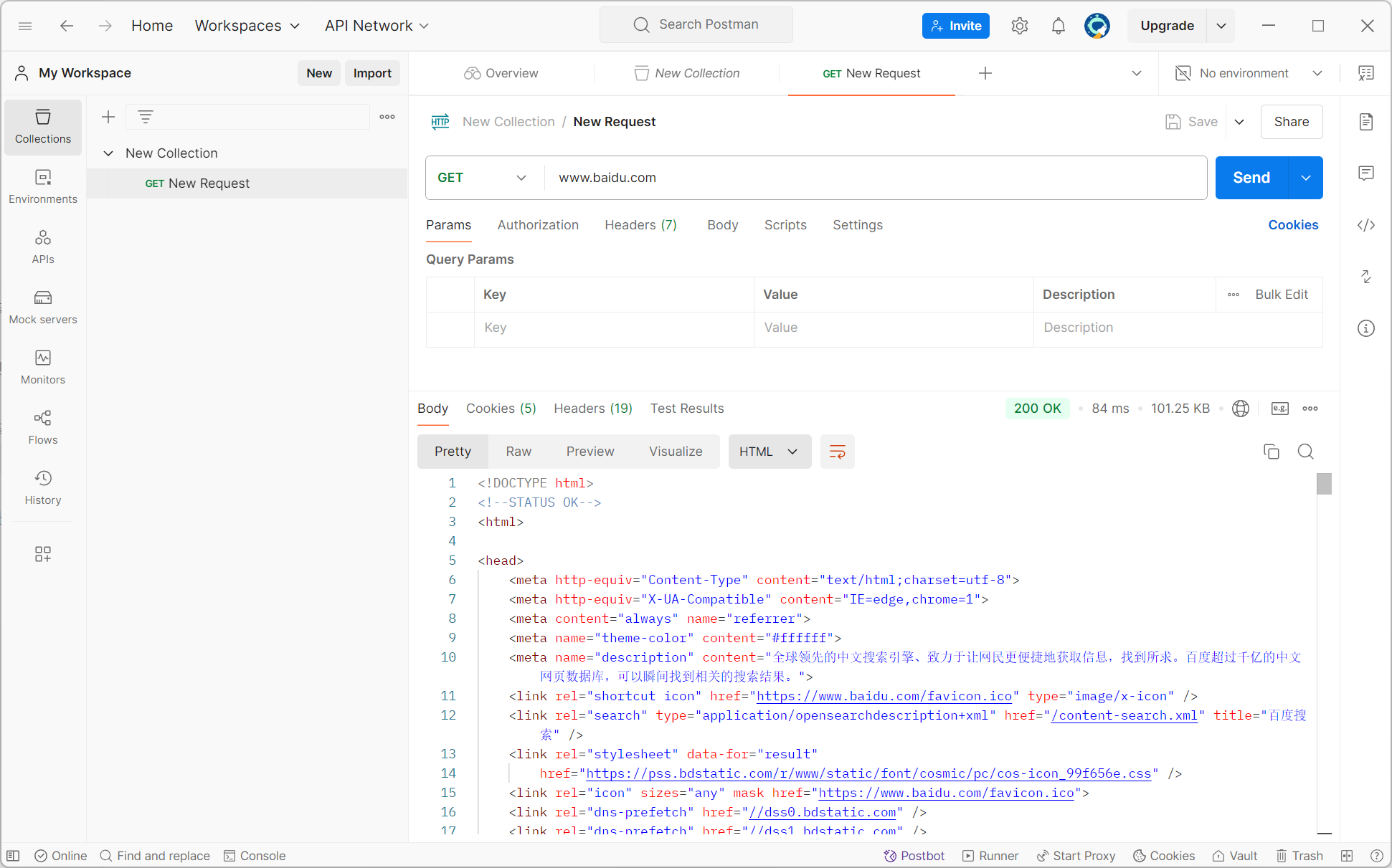
Task: Copy the response body with copy icon
Action: coord(1272,452)
